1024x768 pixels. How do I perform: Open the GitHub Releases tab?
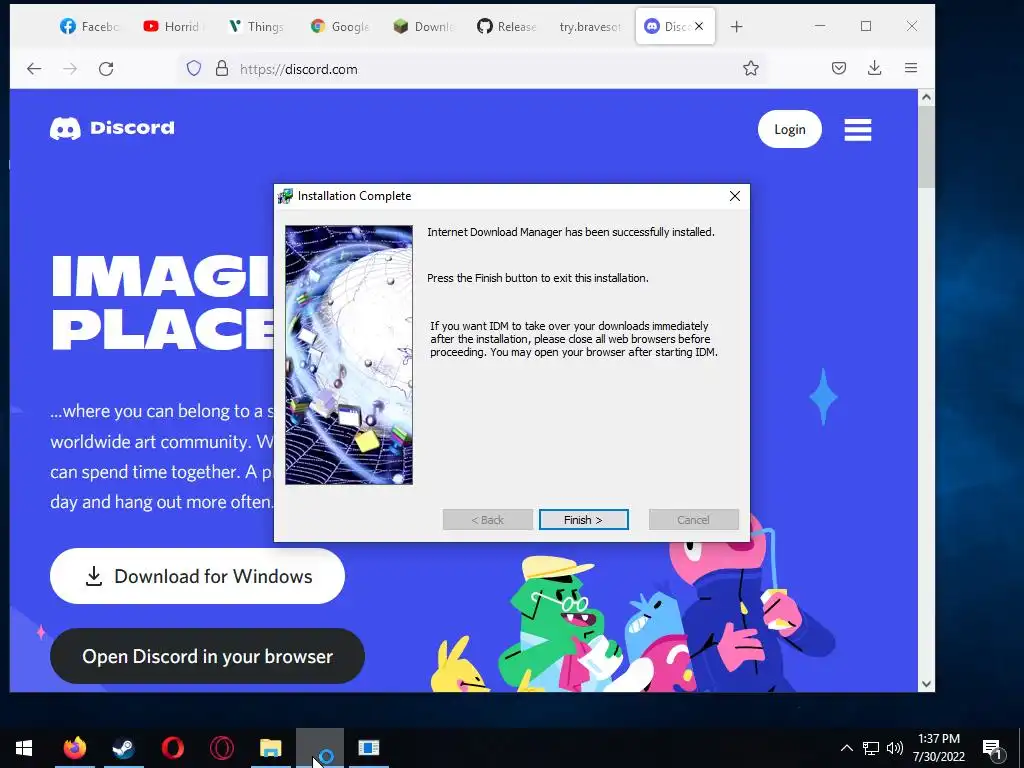[x=507, y=27]
